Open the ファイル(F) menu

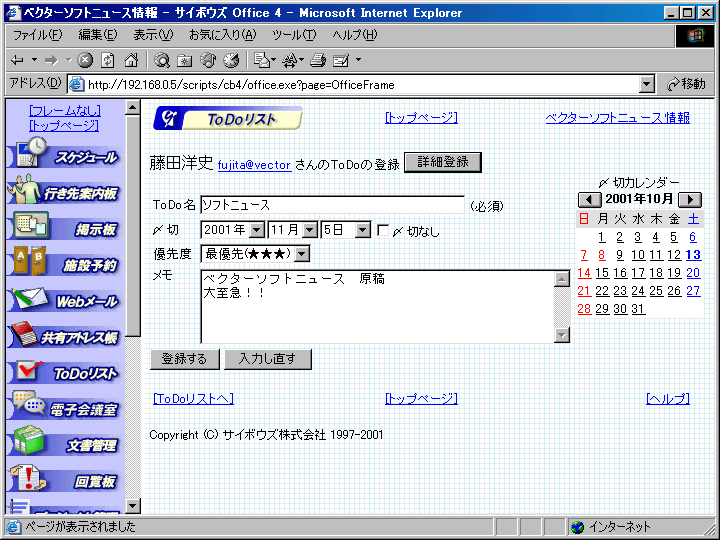(37, 35)
